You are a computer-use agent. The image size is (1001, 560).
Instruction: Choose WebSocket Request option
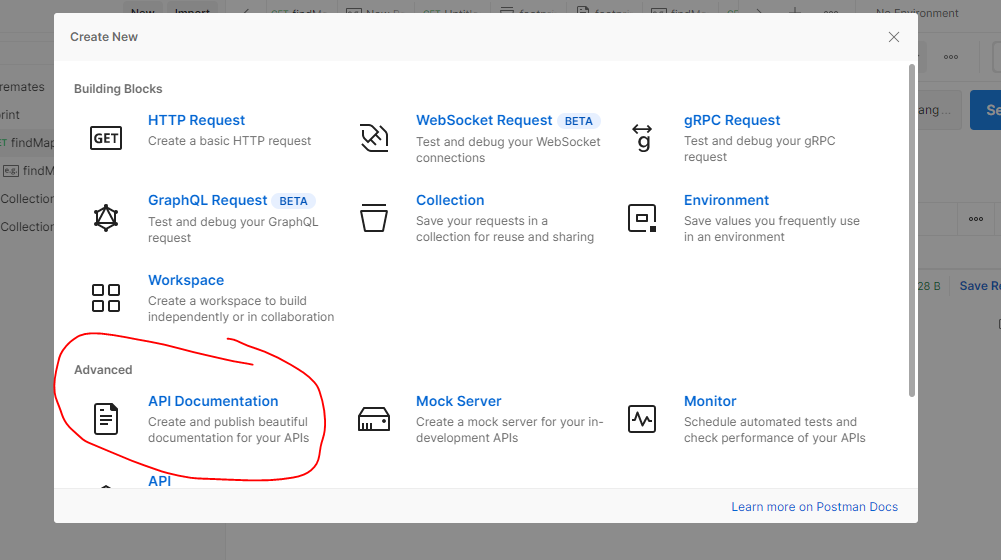click(x=484, y=120)
